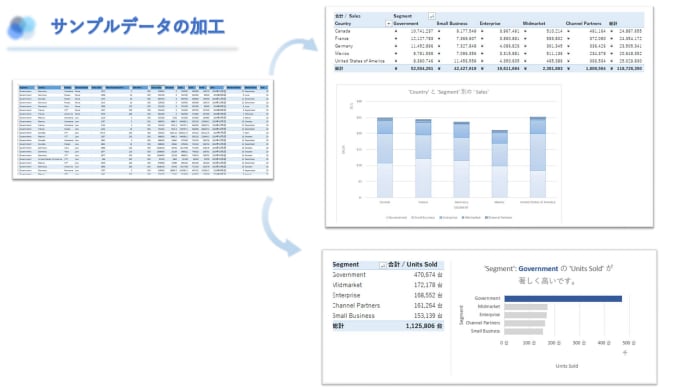Open the Segment sort dropdown in the Units Sold table
The image size is (694, 387).
click(382, 265)
